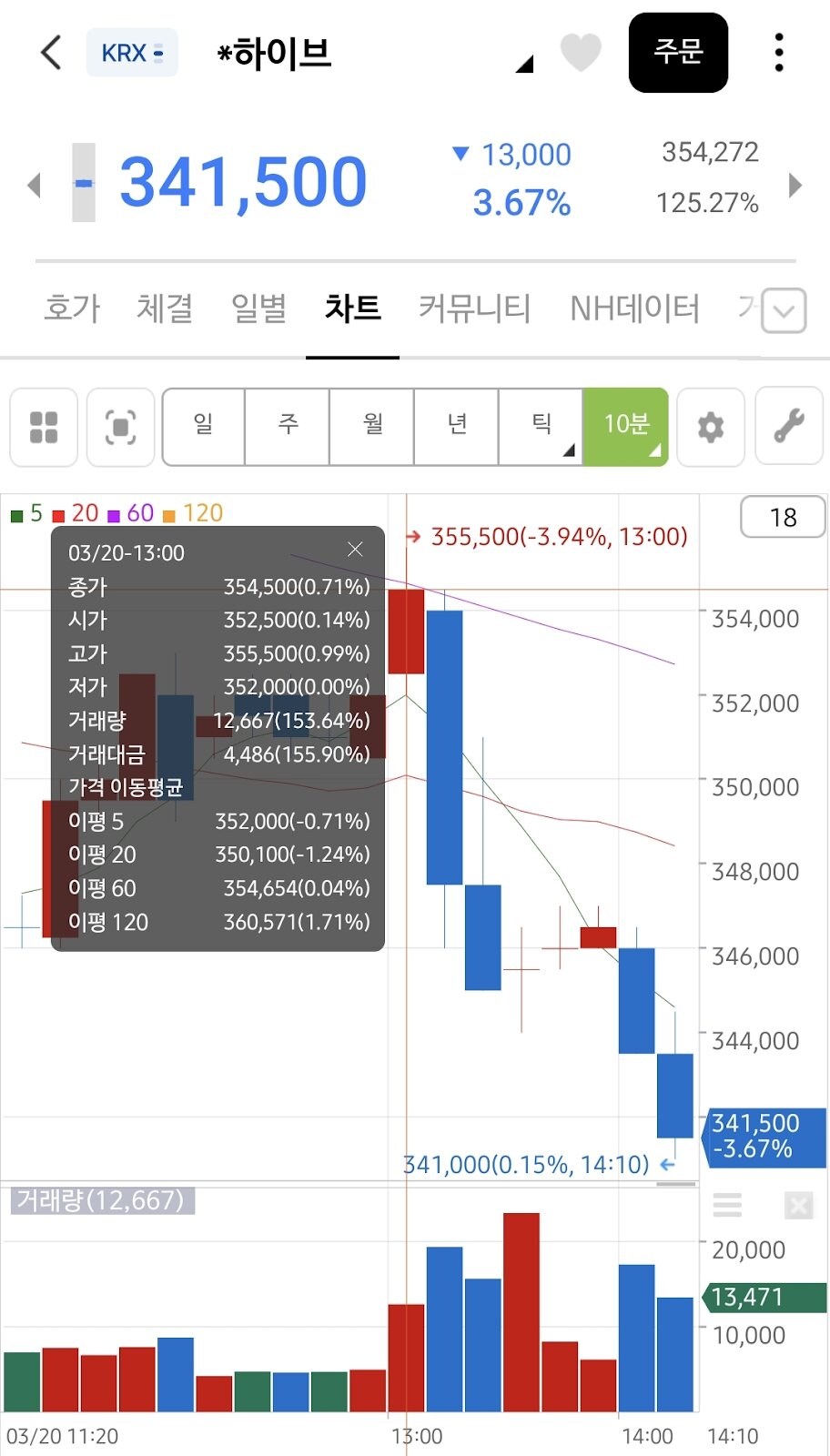Open chart settings gear icon

click(711, 427)
